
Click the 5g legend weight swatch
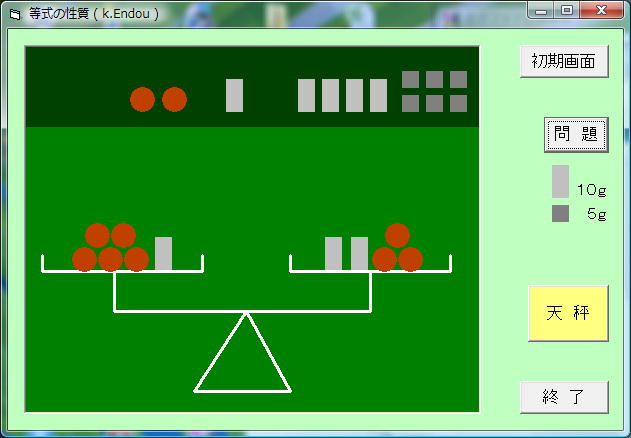pyautogui.click(x=560, y=213)
